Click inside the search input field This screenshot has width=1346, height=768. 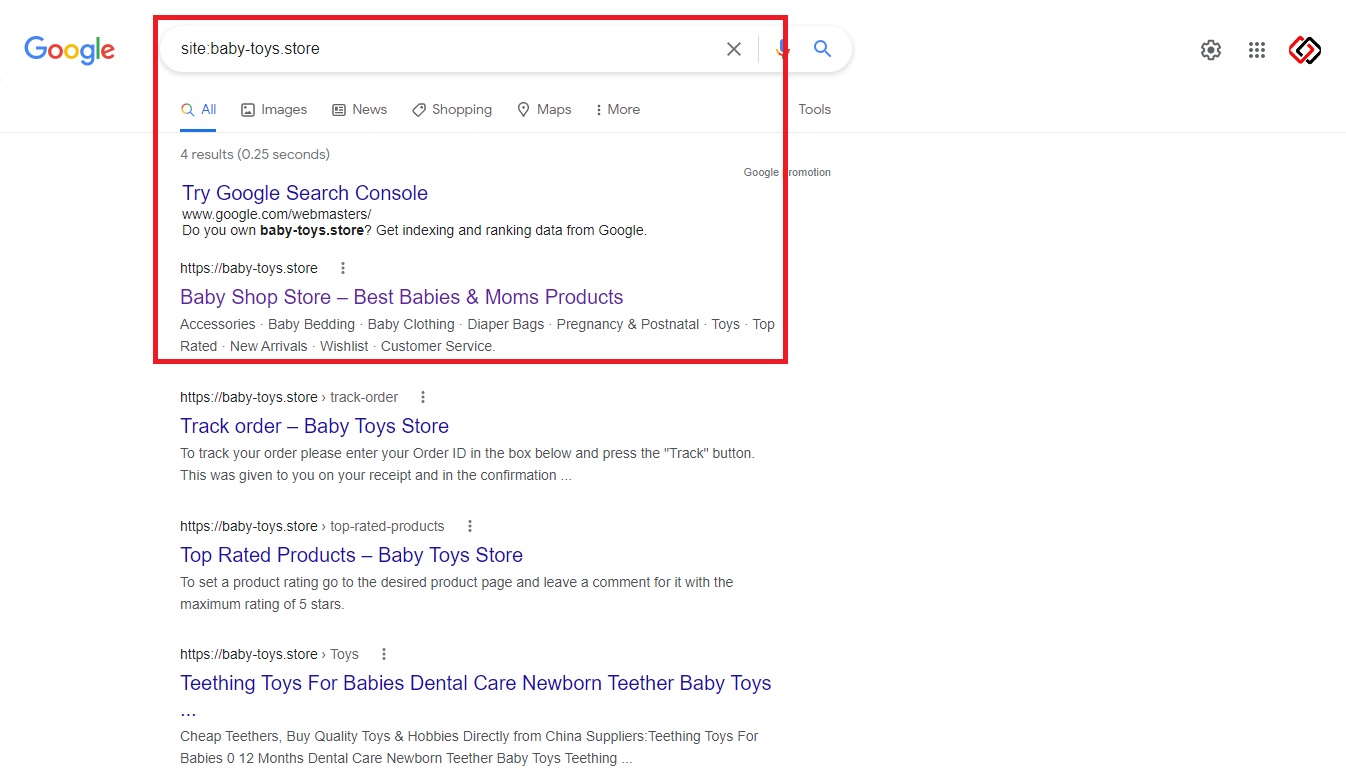tap(440, 49)
